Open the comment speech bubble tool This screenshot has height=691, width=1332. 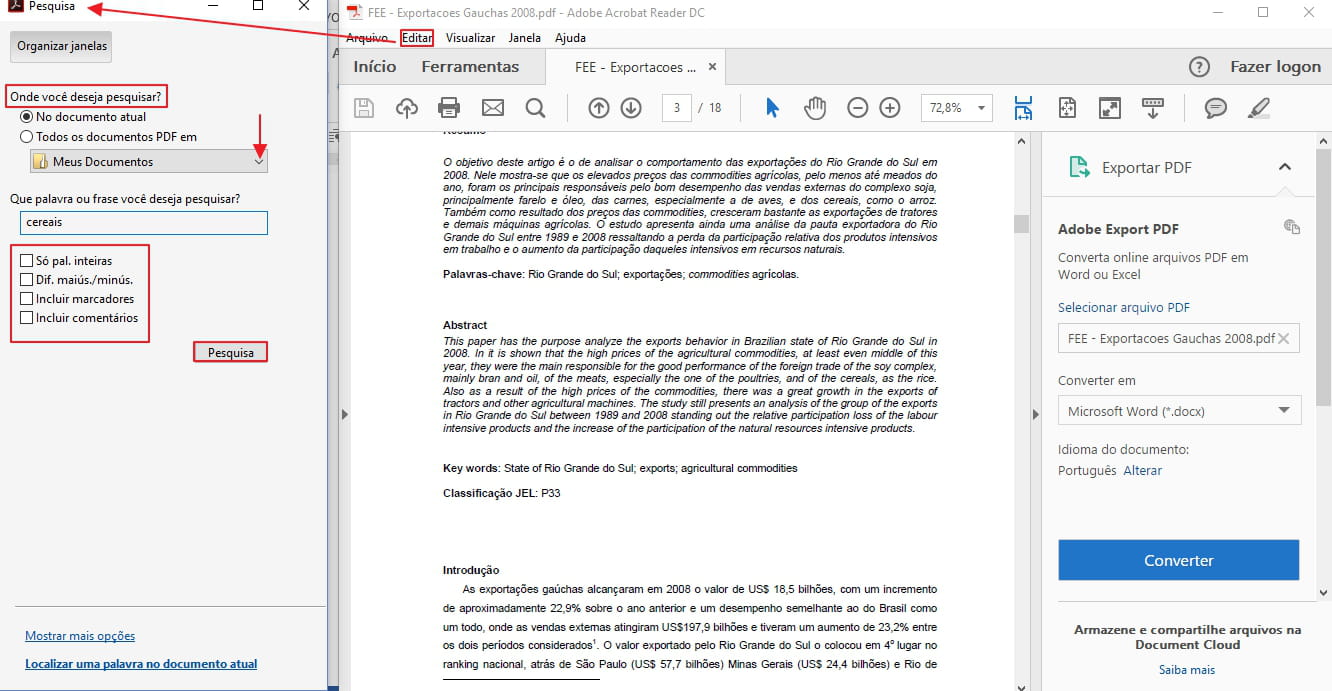[1214, 107]
